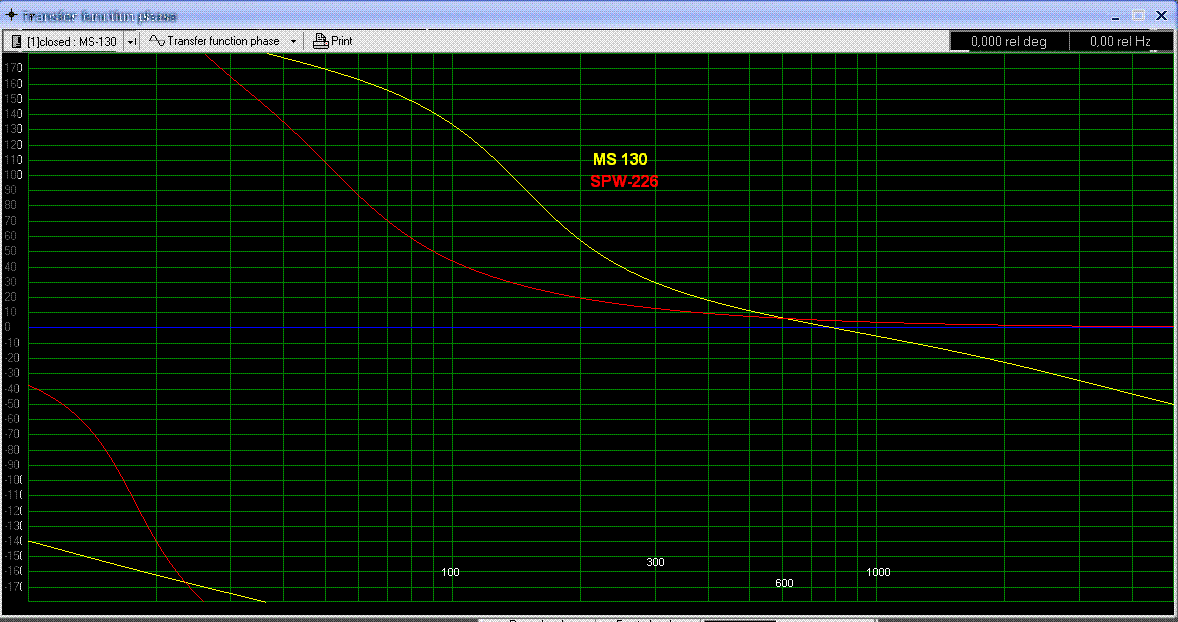Click the 170 degree label on phase axis
The height and width of the screenshot is (622, 1178).
pos(14,68)
